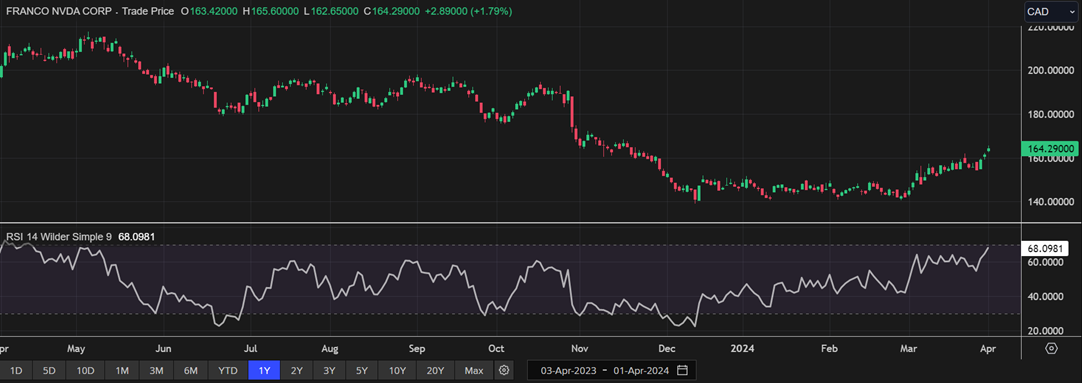Click the Trade Price label
Image resolution: width=1082 pixels, height=383 pixels.
(x=148, y=12)
